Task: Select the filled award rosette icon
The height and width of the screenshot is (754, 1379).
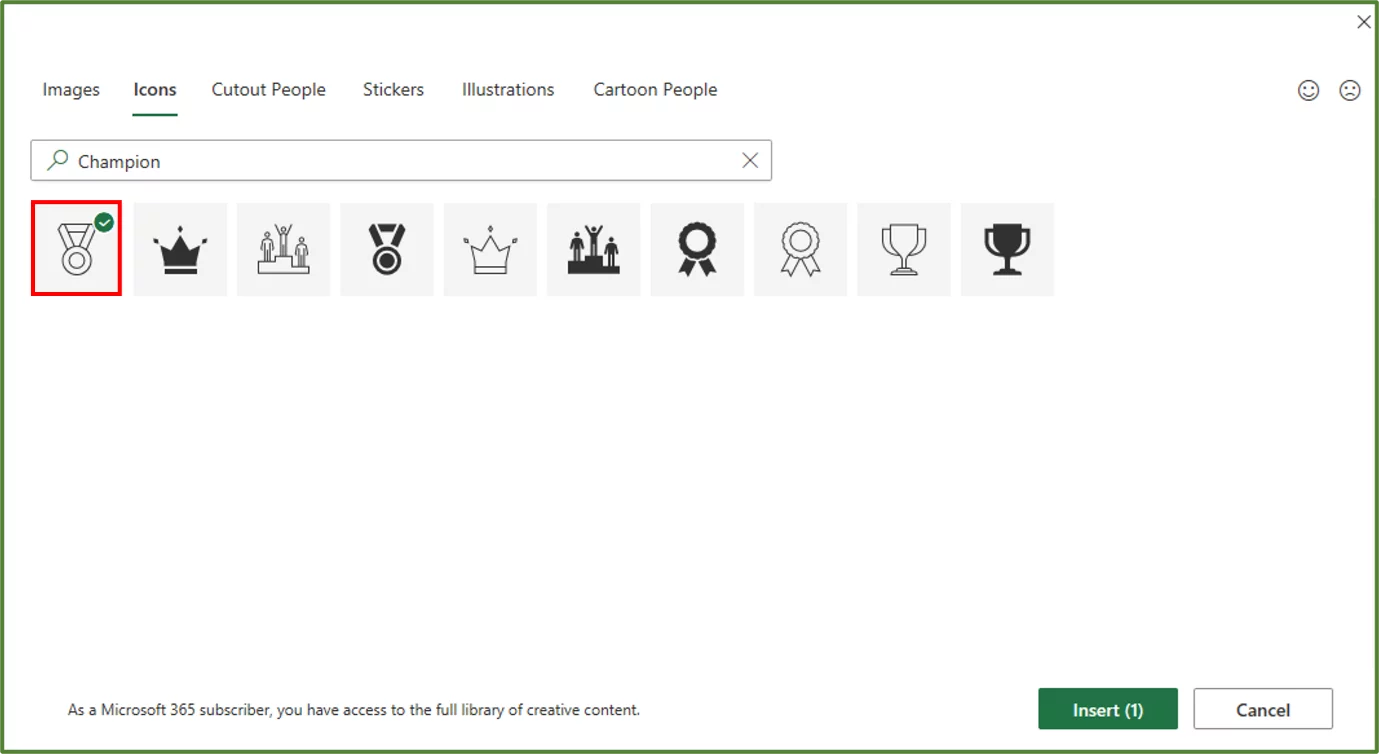Action: 697,249
